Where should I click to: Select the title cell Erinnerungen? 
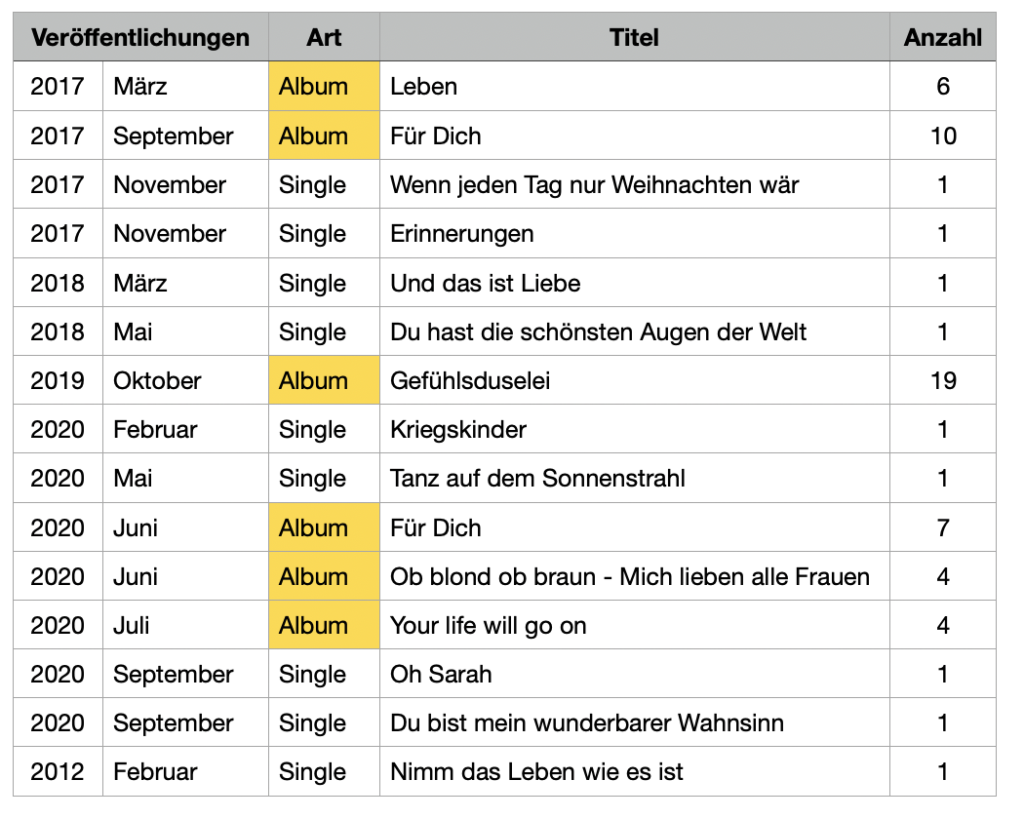point(634,233)
